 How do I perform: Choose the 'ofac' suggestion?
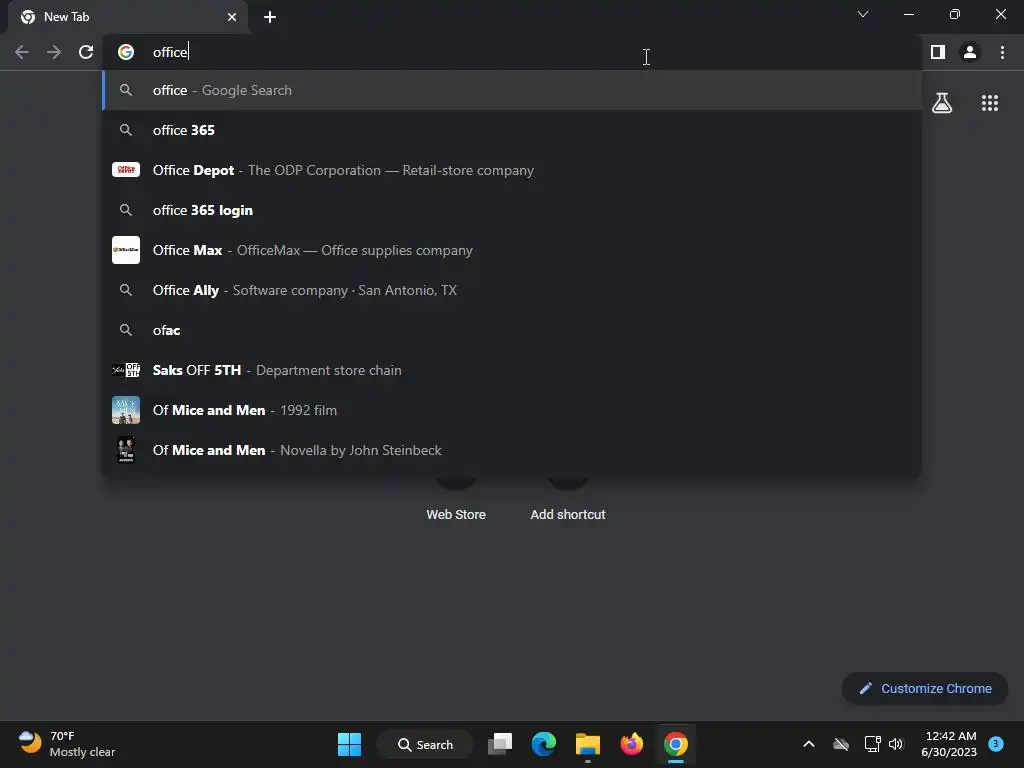[511, 330]
